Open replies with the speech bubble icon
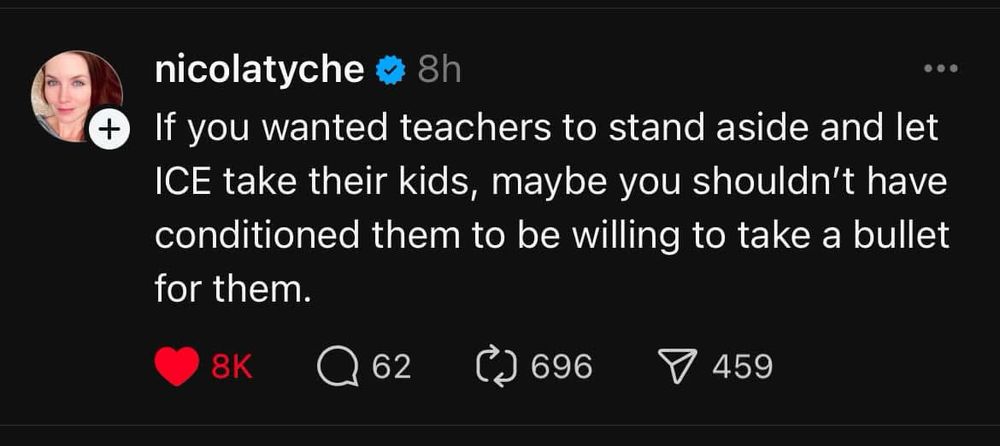This screenshot has width=1000, height=446. 337,367
